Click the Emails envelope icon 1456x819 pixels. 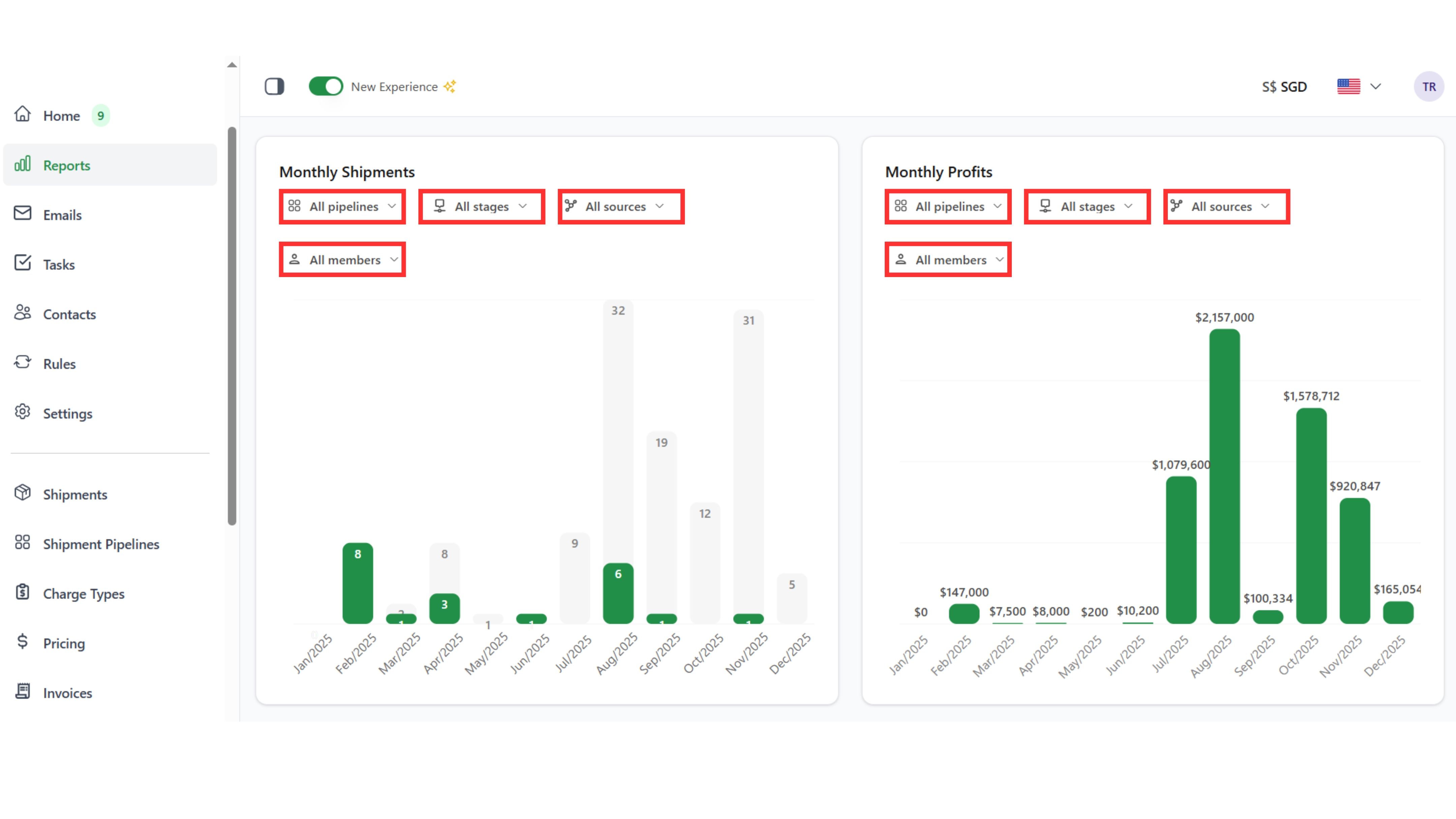pyautogui.click(x=22, y=214)
